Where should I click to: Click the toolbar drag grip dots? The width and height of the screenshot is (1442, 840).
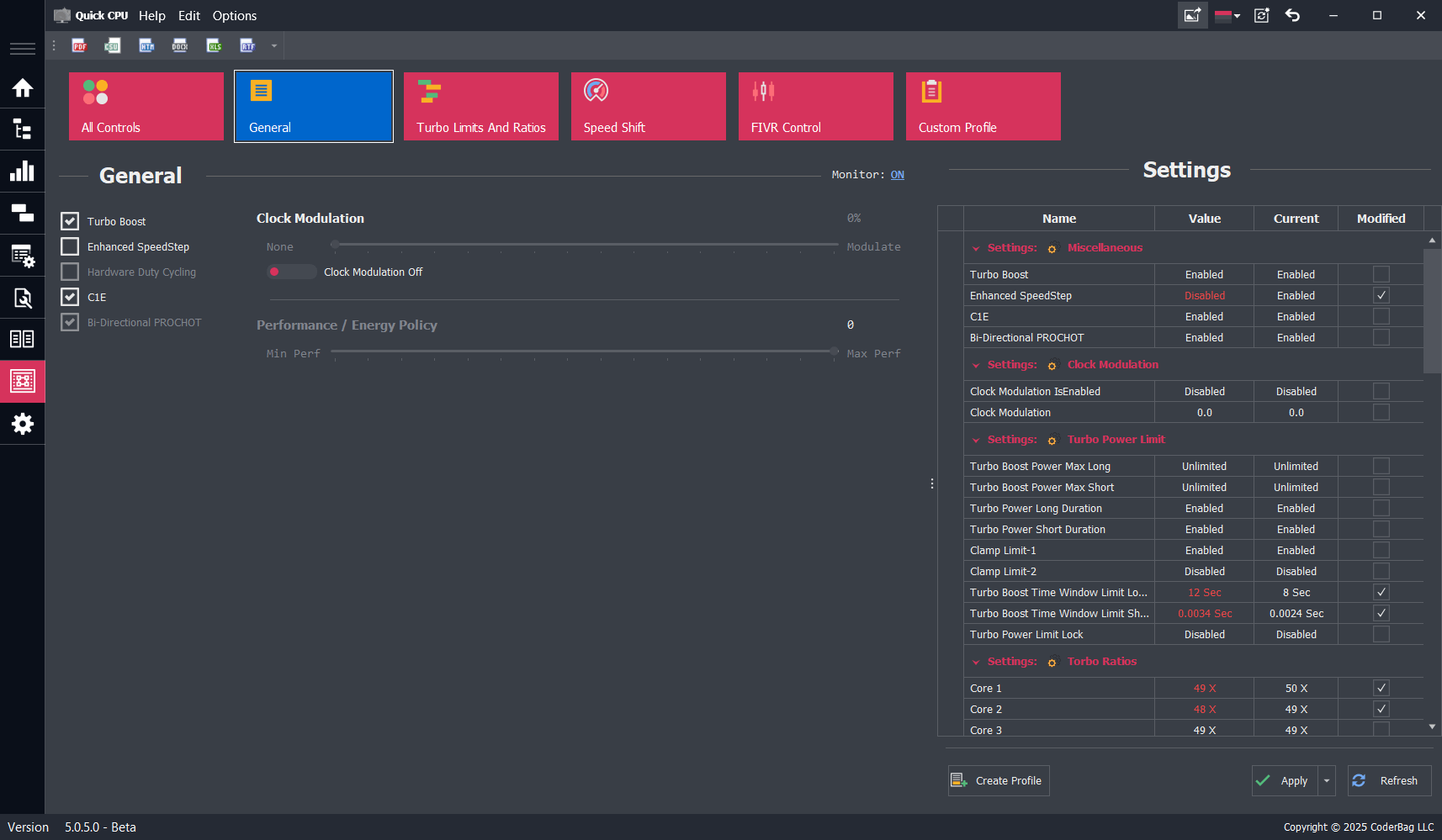point(55,45)
